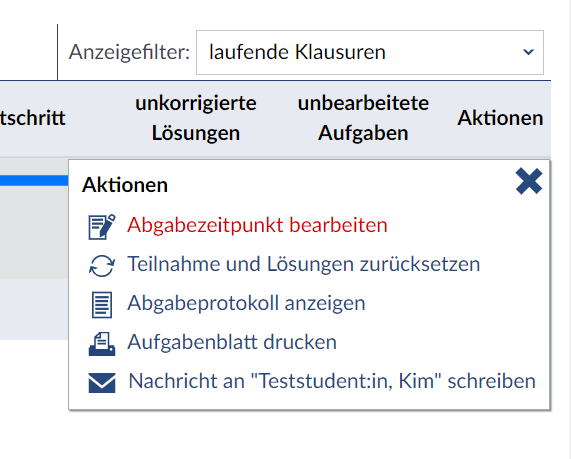Click the Anzeigefilter label text

pos(129,52)
